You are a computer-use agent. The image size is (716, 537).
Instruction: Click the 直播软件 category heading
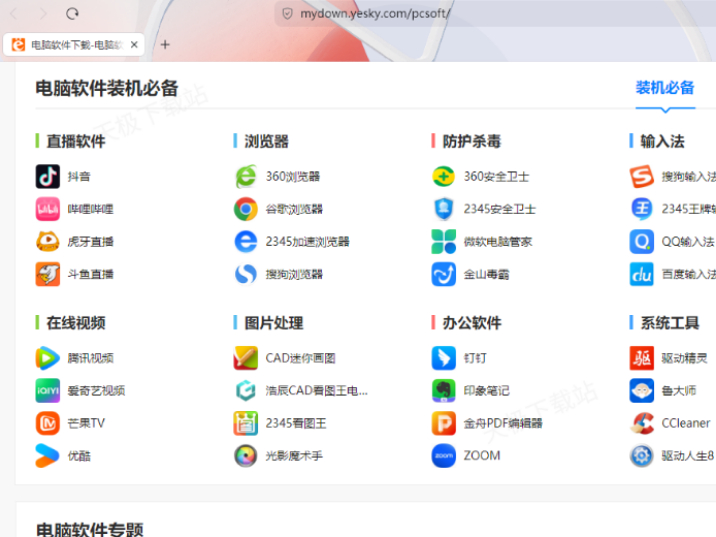pos(76,141)
